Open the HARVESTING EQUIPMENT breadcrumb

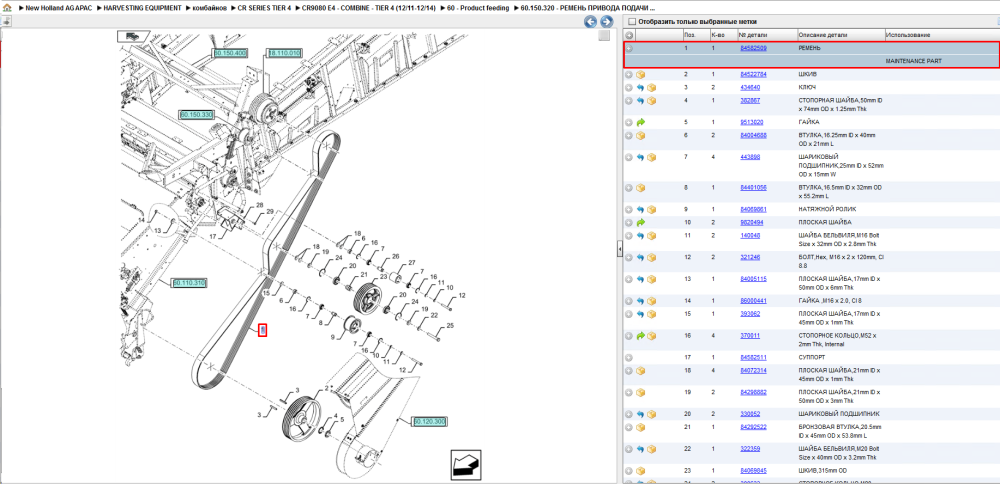tap(142, 8)
